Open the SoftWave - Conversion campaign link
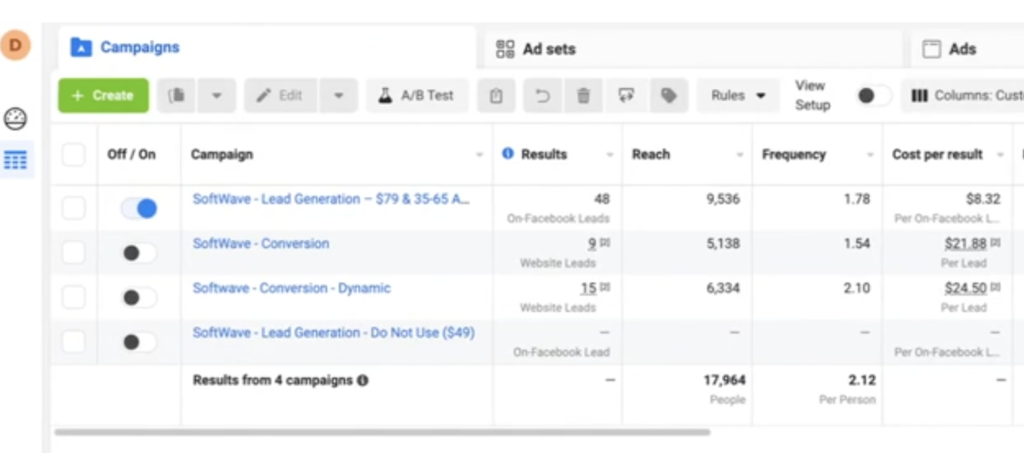The height and width of the screenshot is (453, 1024). tap(261, 243)
